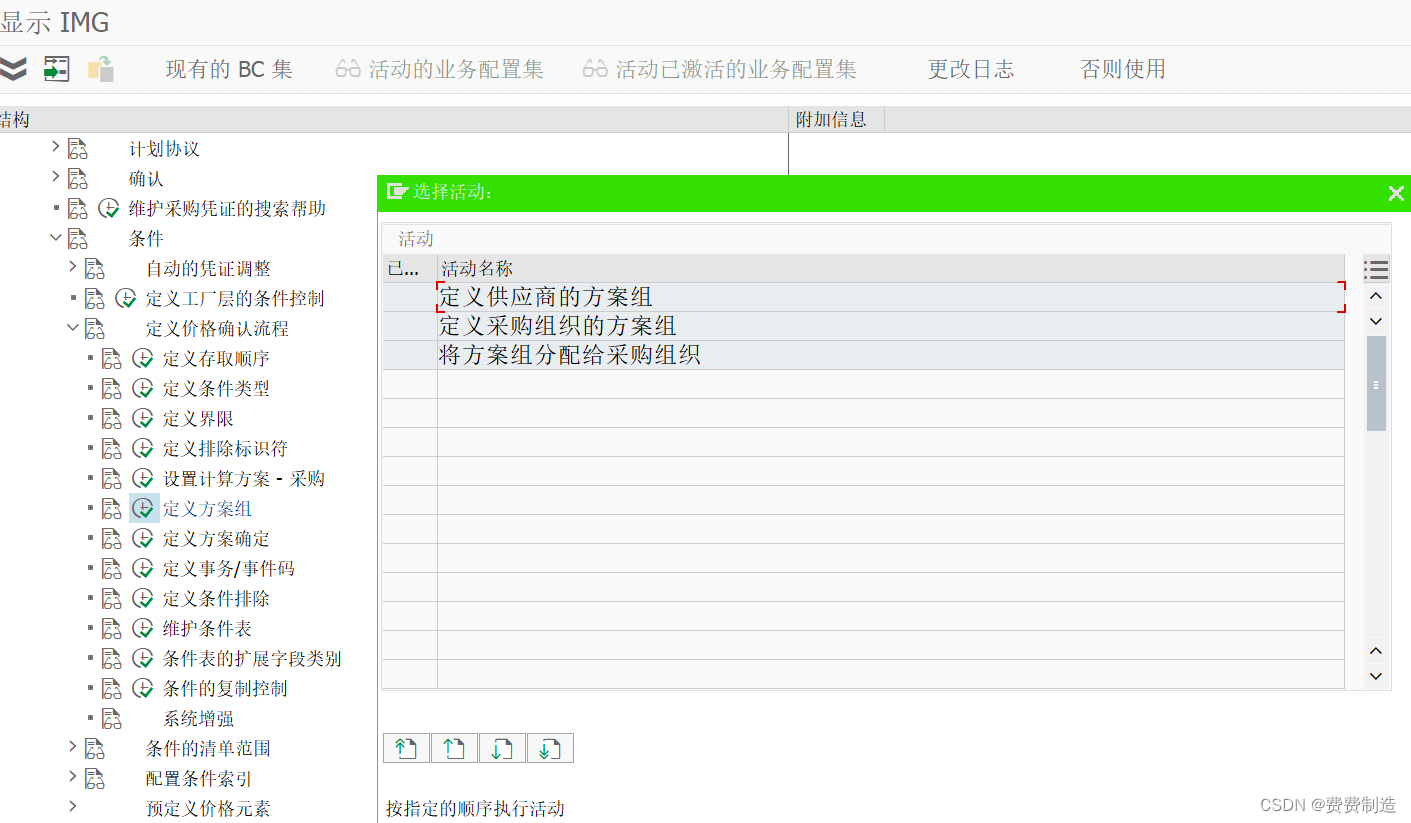Screen dimensions: 1411x823
Task: Click the BC set folder toolbar icon
Action: tap(101, 69)
